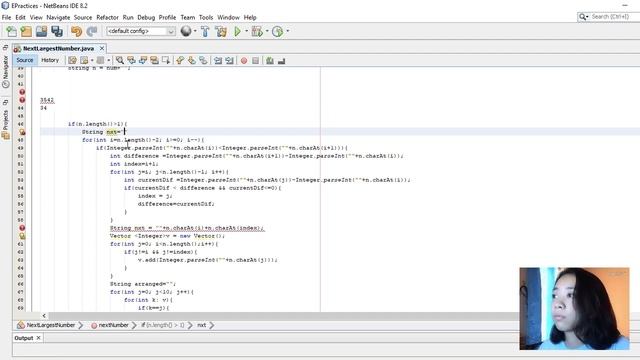Click the error marker on line 59
Screen dimensions: 640x360
[22, 228]
